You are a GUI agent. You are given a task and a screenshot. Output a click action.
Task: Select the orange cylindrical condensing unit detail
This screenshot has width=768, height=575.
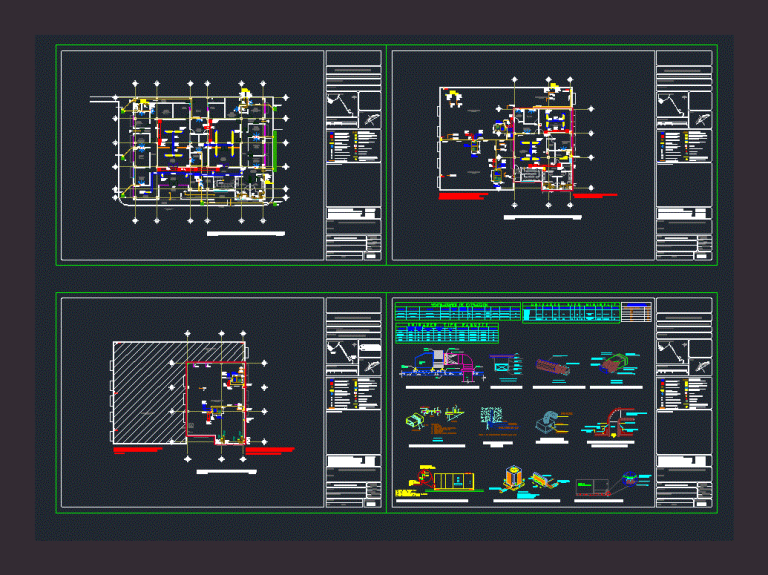tap(512, 477)
